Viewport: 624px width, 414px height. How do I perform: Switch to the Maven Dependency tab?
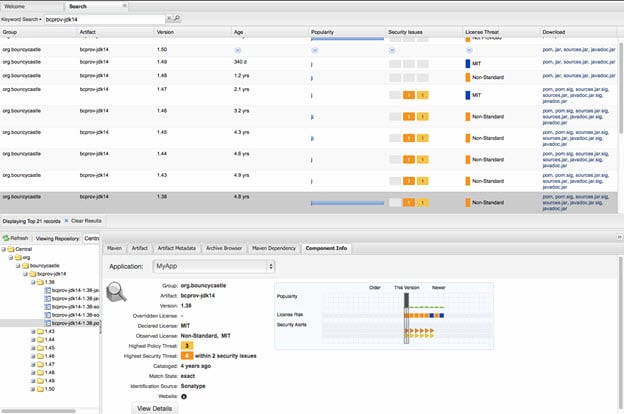click(270, 247)
